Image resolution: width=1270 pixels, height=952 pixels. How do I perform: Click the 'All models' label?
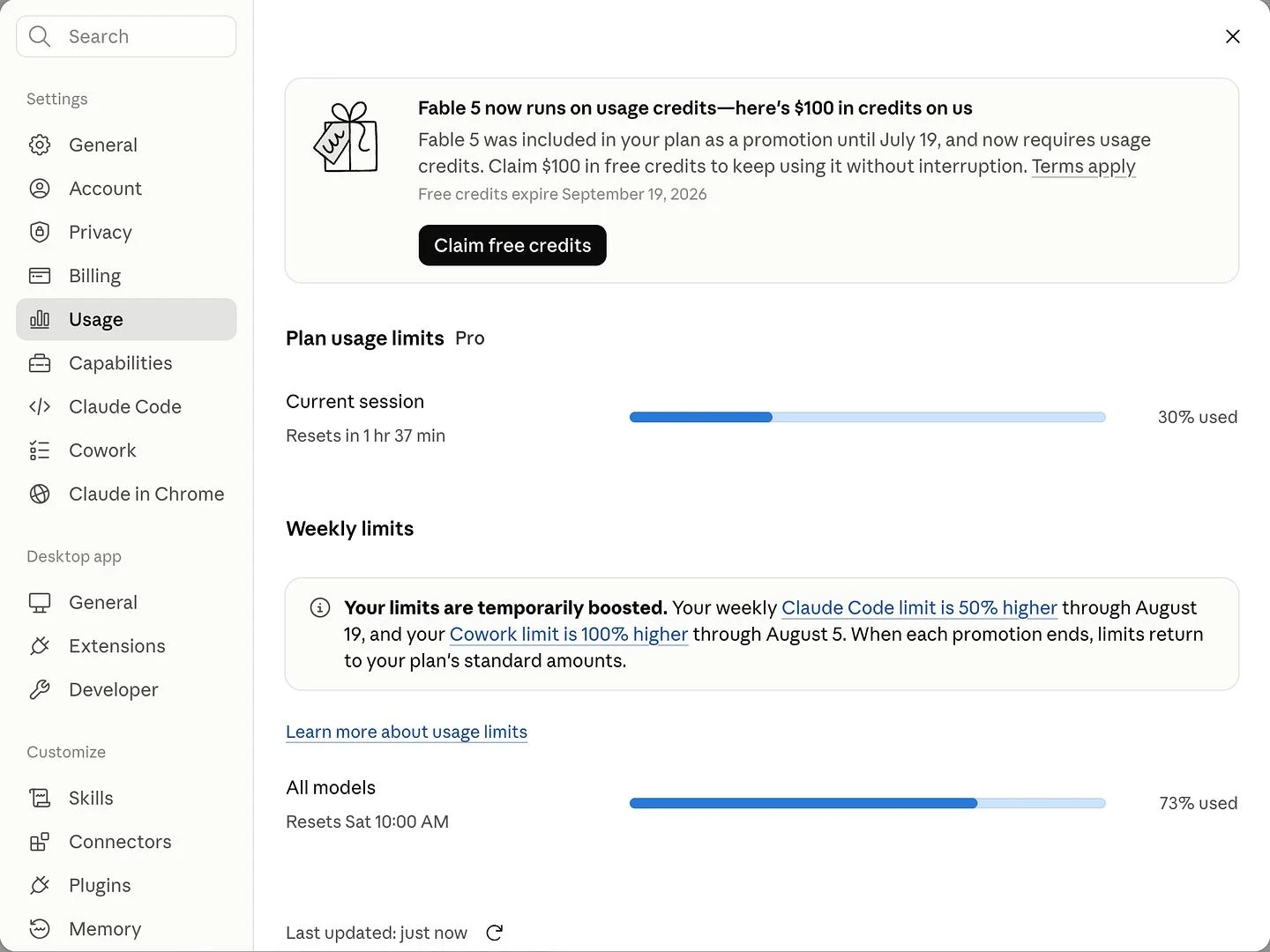tap(331, 788)
